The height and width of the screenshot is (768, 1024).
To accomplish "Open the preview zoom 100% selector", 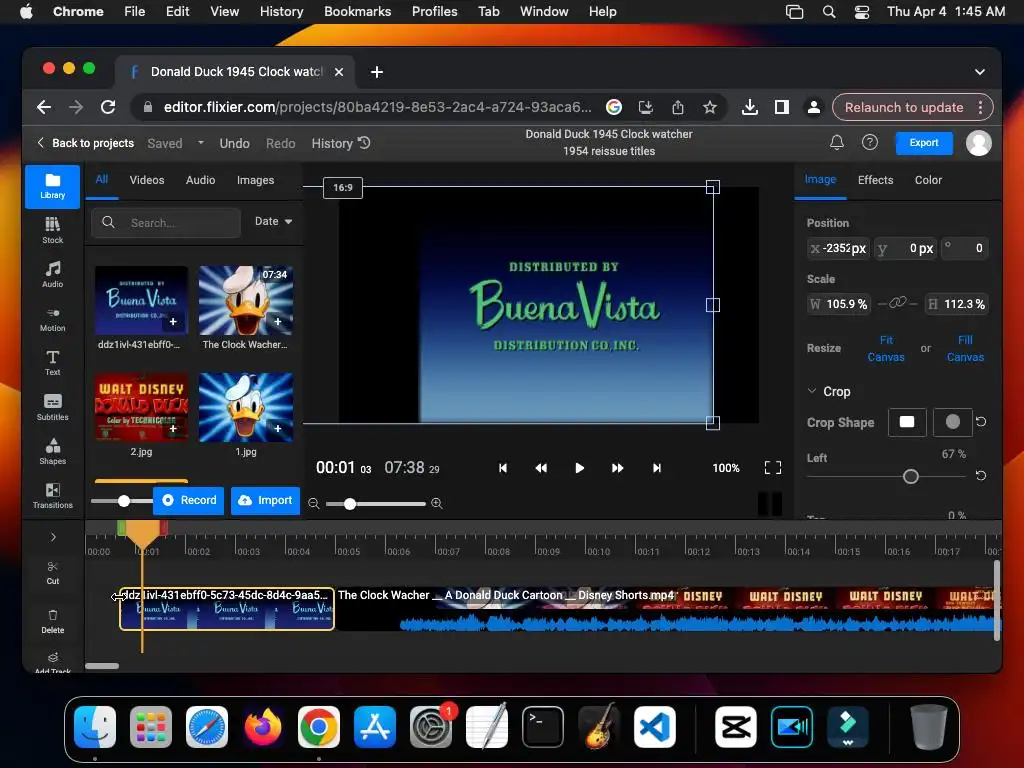I will tap(726, 468).
